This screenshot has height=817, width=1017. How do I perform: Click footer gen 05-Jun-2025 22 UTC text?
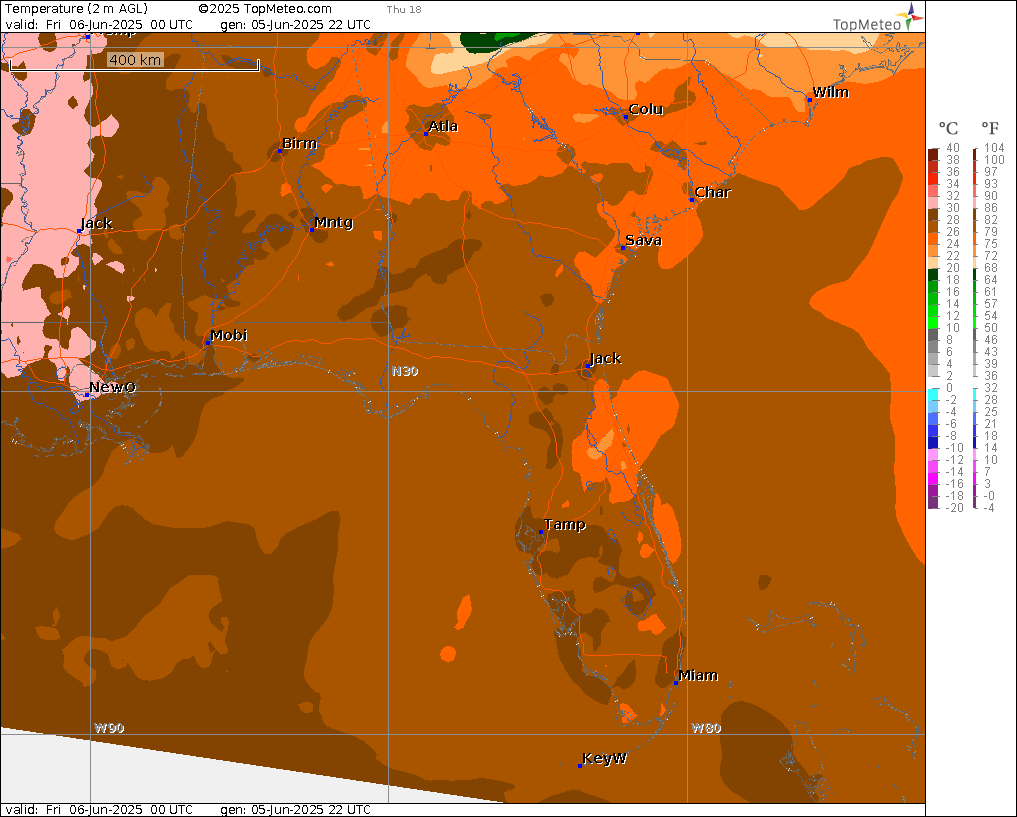(296, 810)
